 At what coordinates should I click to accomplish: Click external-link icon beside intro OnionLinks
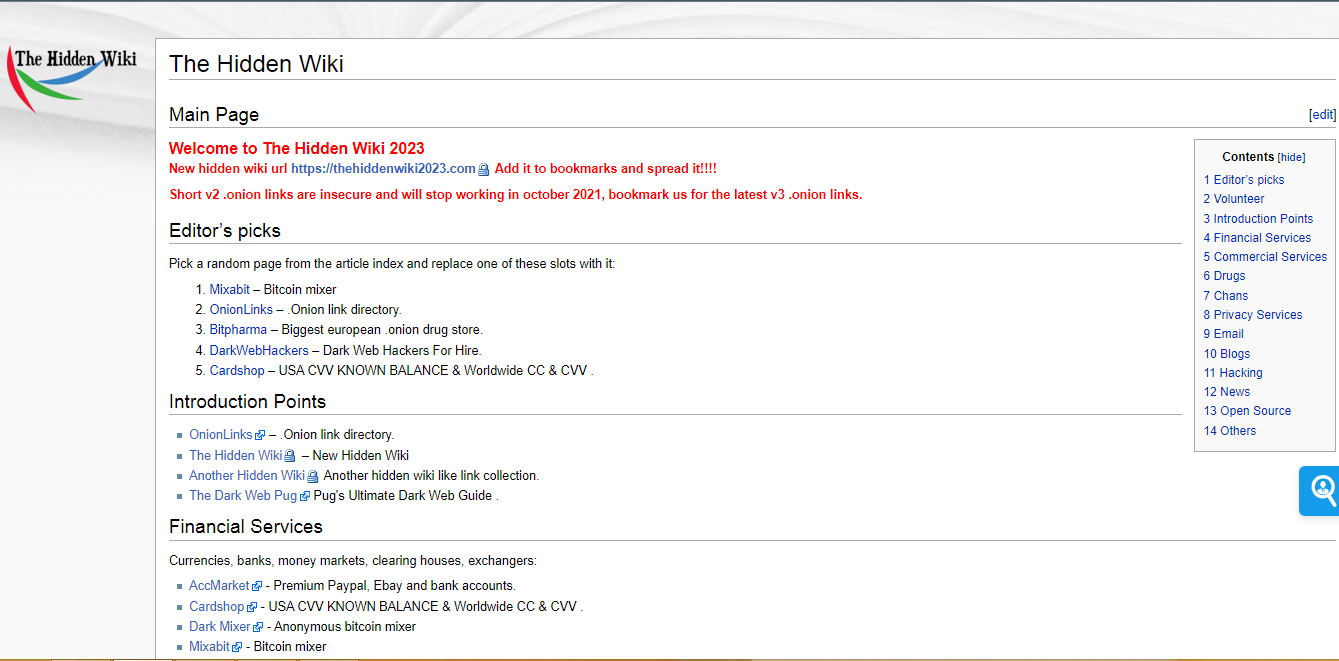pos(260,436)
